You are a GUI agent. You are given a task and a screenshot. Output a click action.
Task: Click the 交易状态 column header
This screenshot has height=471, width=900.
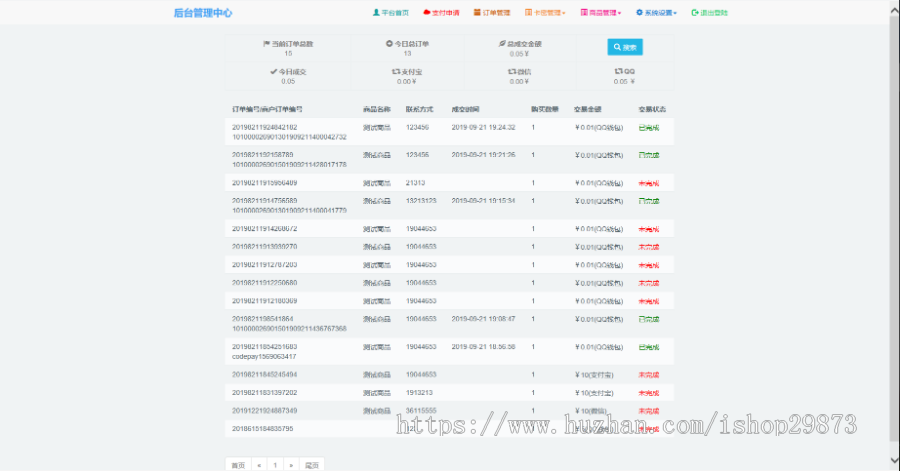pyautogui.click(x=652, y=109)
